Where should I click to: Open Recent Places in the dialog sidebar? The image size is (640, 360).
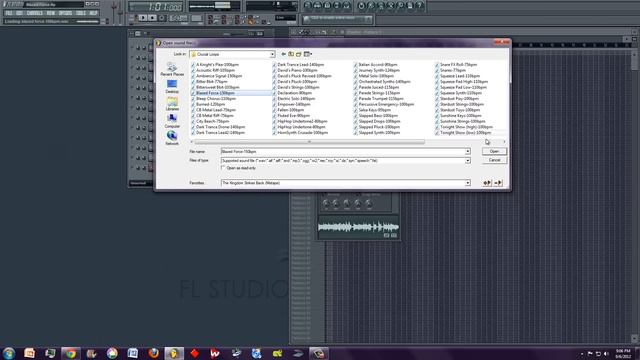pyautogui.click(x=172, y=69)
